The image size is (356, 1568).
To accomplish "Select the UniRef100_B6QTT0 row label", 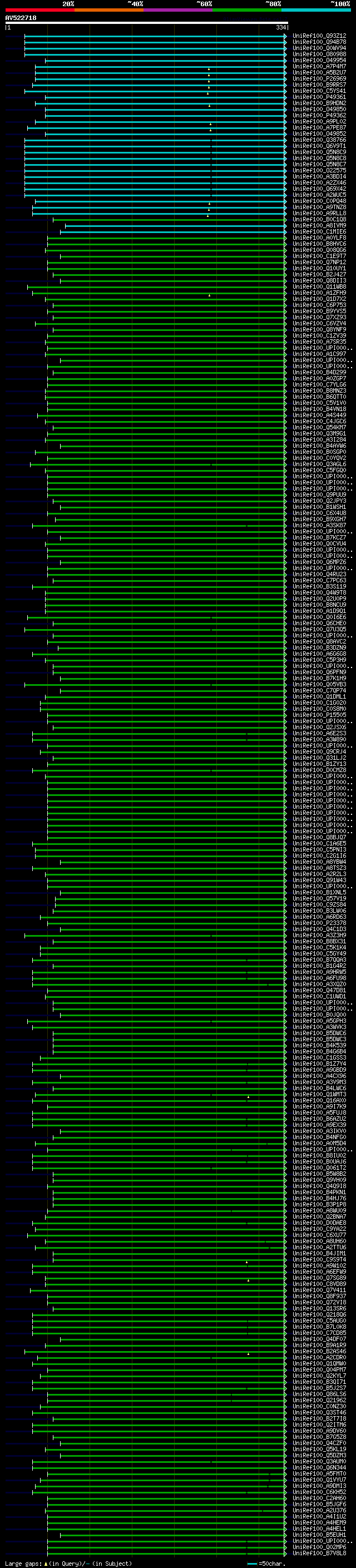I will click(x=319, y=397).
